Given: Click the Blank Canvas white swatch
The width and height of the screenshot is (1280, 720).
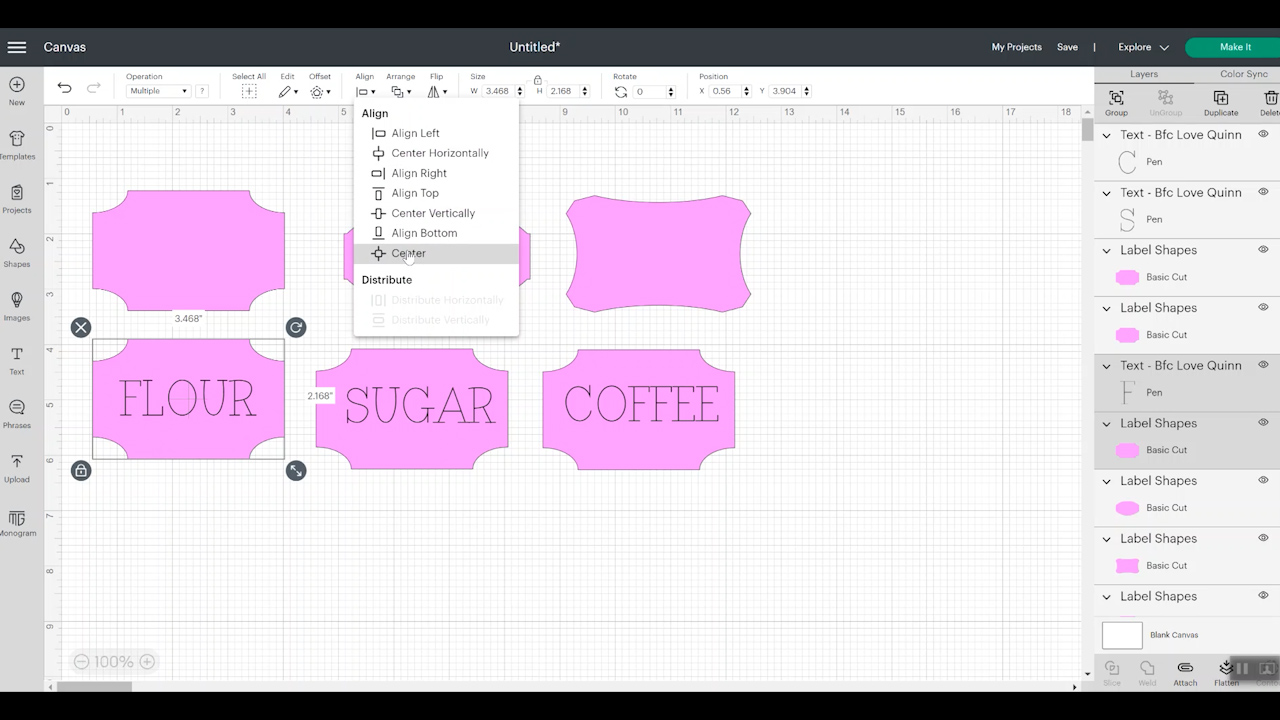Looking at the screenshot, I should pos(1122,635).
